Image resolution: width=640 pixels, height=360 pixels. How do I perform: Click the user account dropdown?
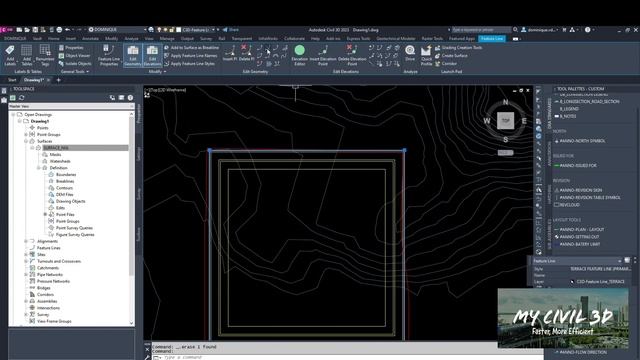(x=540, y=30)
